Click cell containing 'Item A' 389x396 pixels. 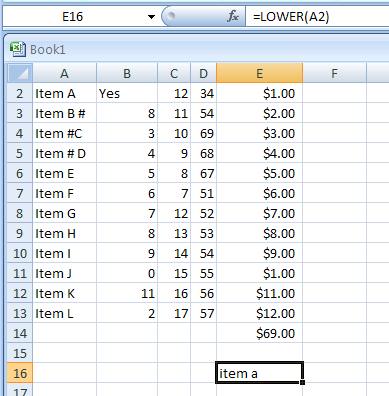click(64, 93)
